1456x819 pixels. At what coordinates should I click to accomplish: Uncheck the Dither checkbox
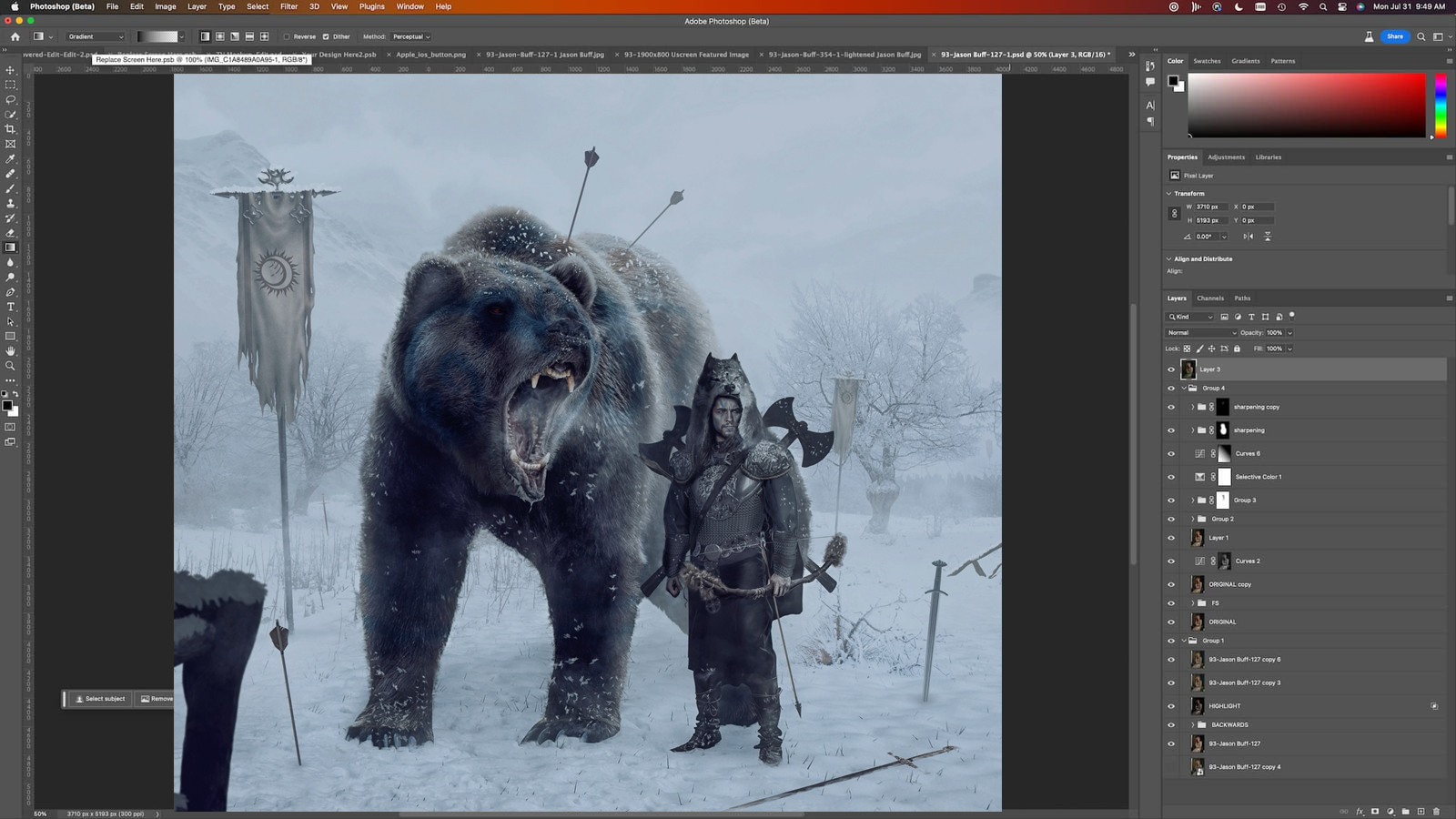(326, 37)
